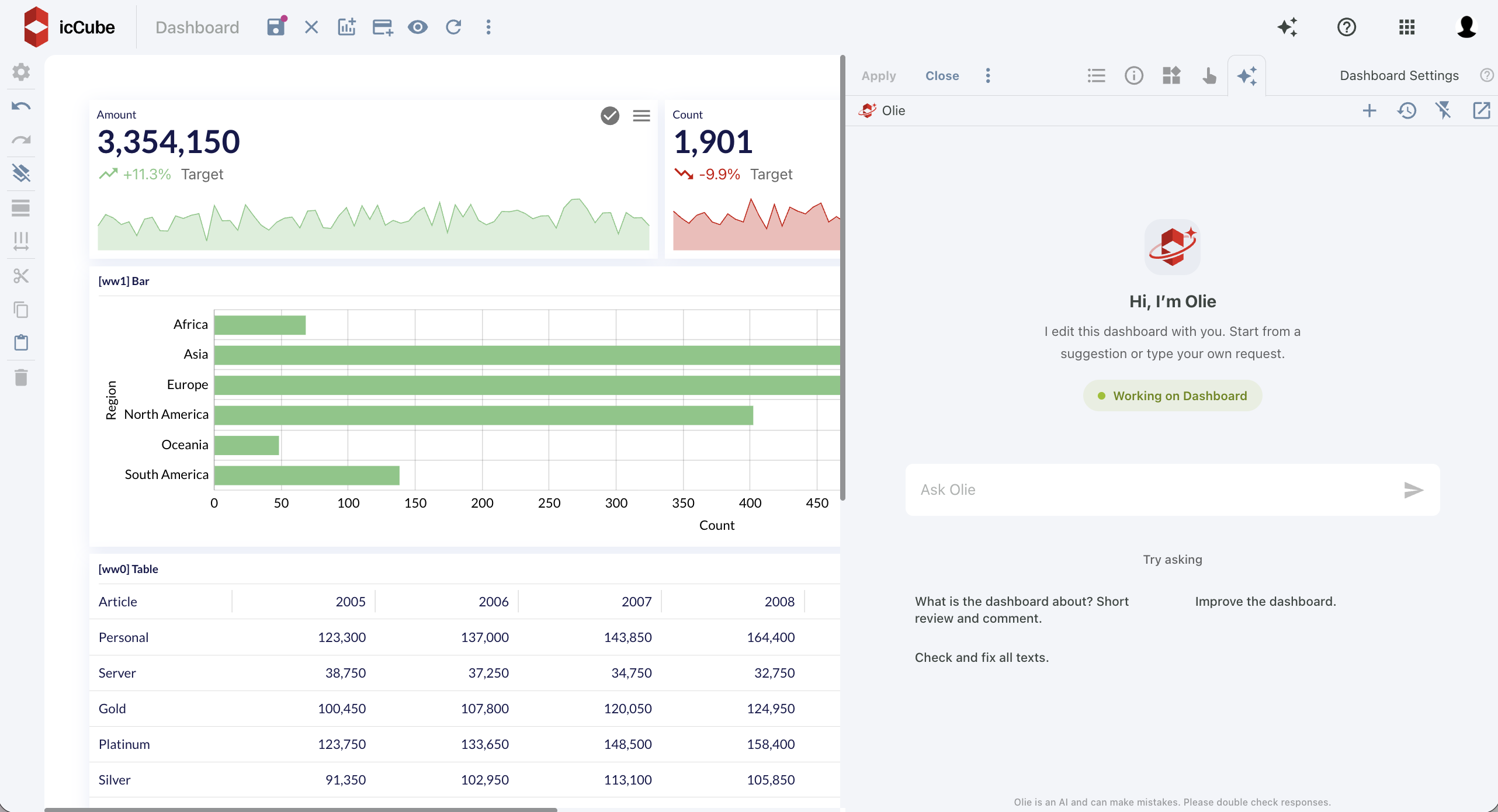The image size is (1498, 812).
Task: Click the redo arrow
Action: tap(21, 140)
